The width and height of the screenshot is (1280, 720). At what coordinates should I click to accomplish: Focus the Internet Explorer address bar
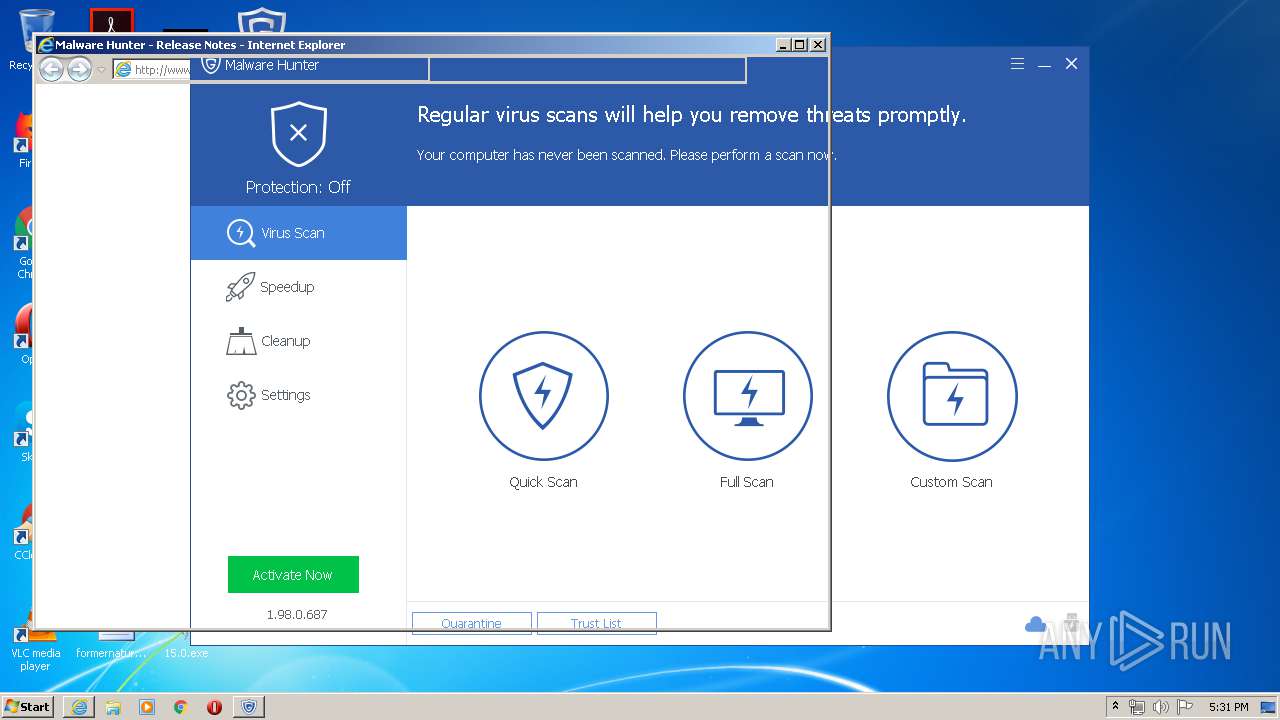pos(151,69)
